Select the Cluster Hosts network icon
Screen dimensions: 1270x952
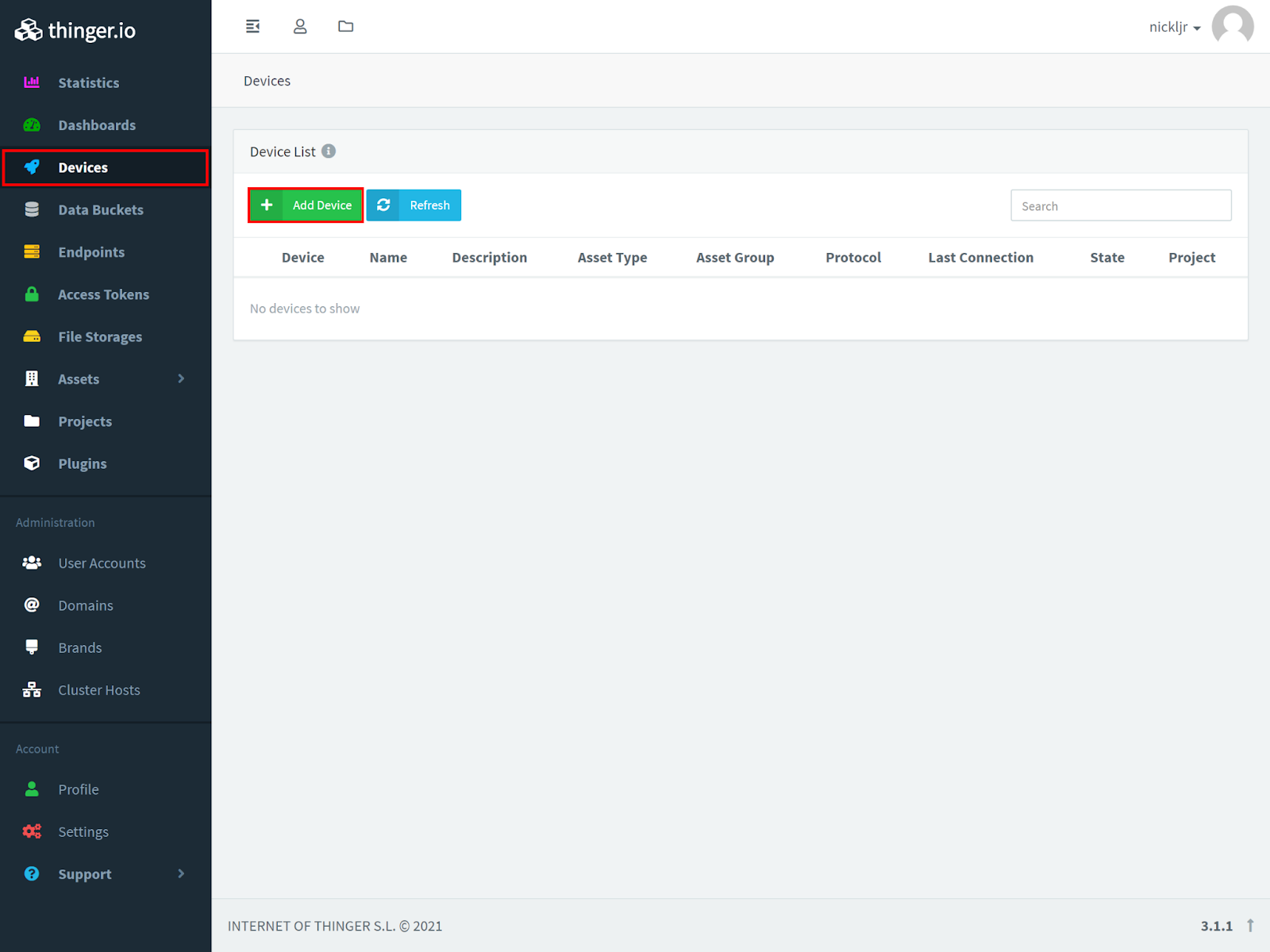click(32, 689)
